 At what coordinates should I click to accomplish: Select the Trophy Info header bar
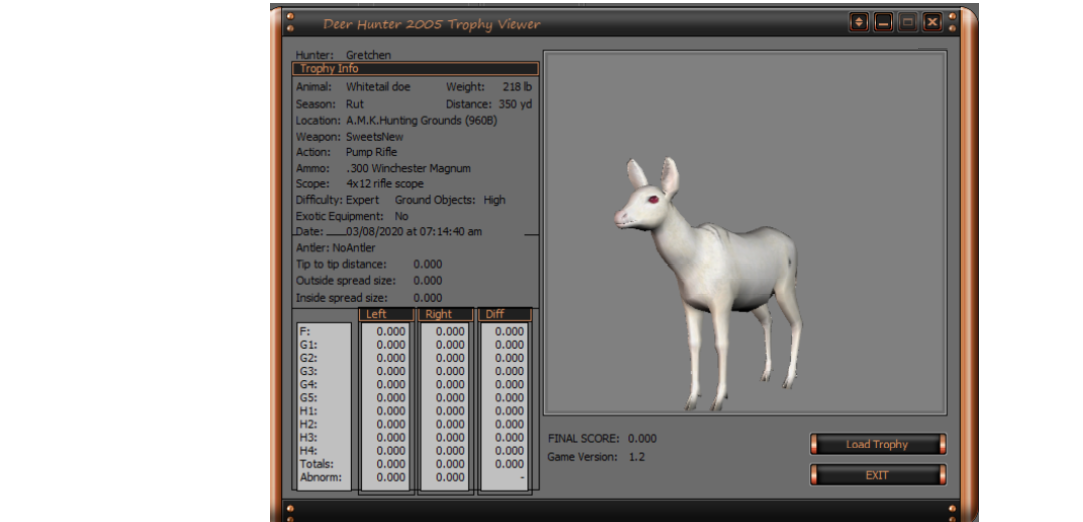pos(415,69)
